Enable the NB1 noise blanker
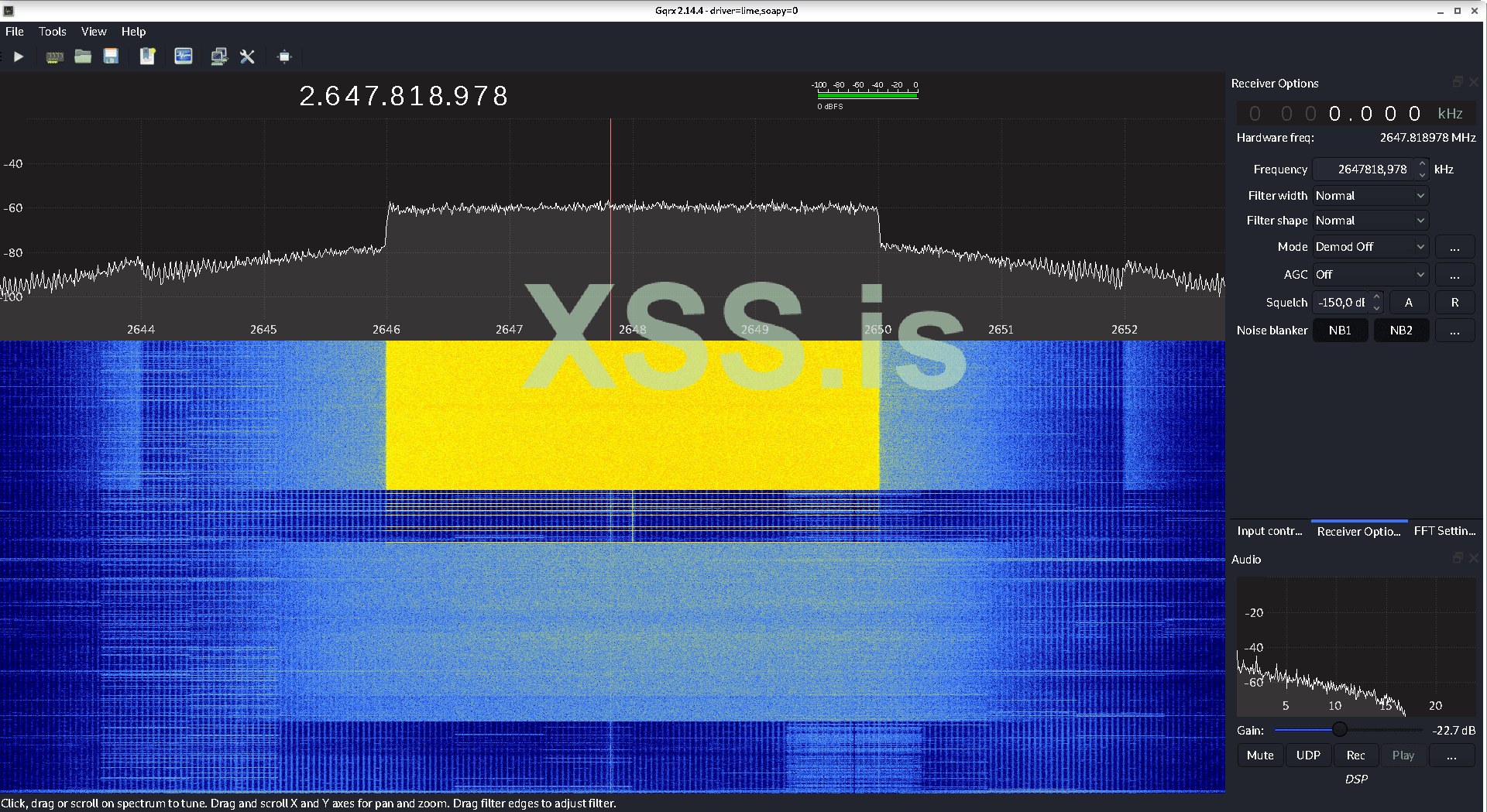 (x=1341, y=330)
